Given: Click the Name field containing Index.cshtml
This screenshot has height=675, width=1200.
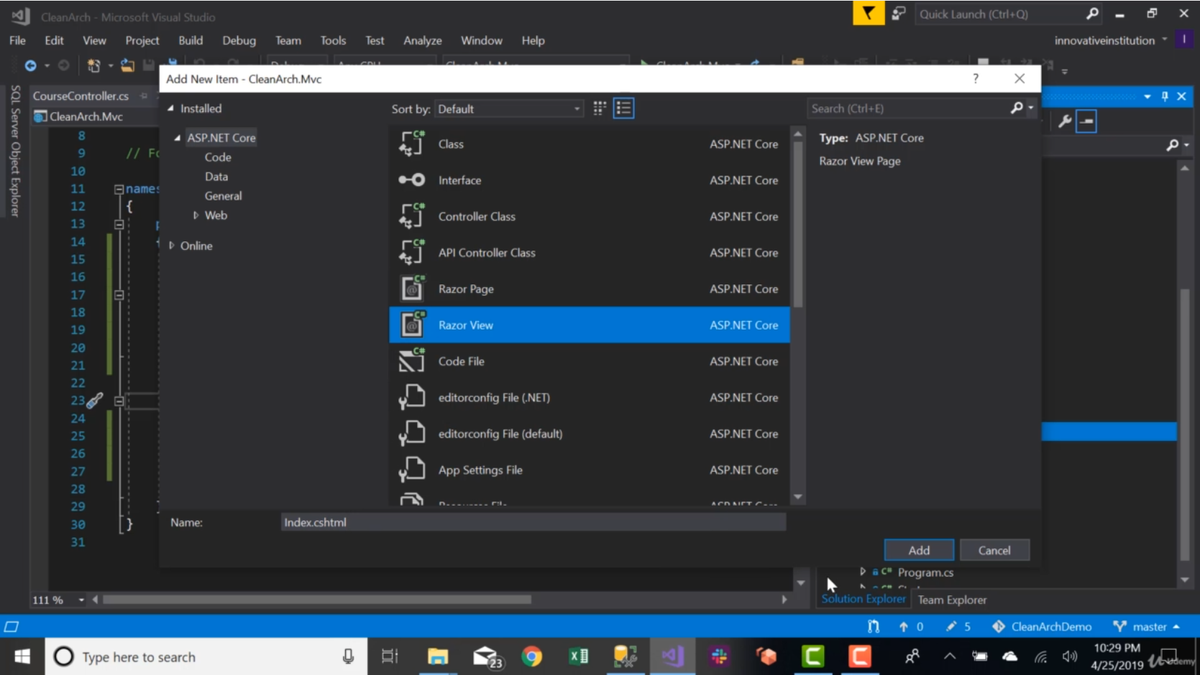Looking at the screenshot, I should coord(533,522).
